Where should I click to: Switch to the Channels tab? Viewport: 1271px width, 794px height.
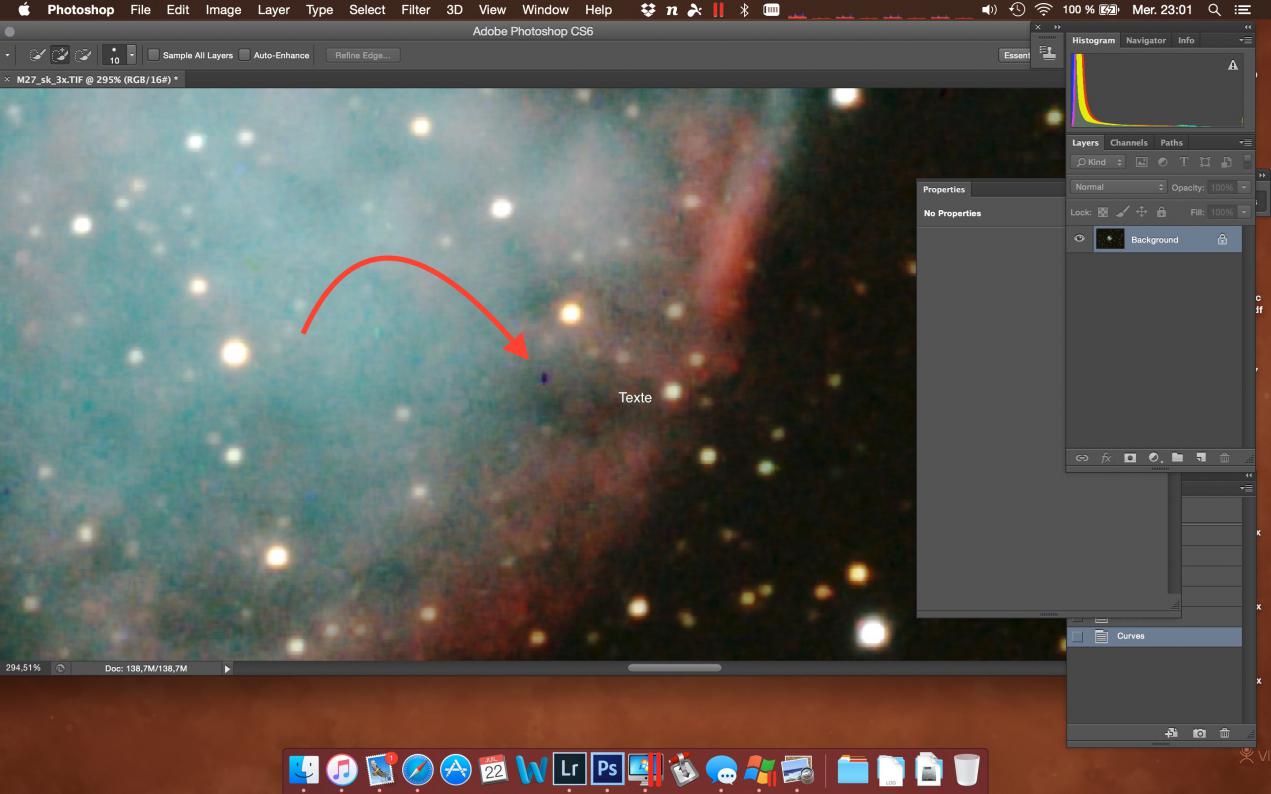[x=1128, y=142]
